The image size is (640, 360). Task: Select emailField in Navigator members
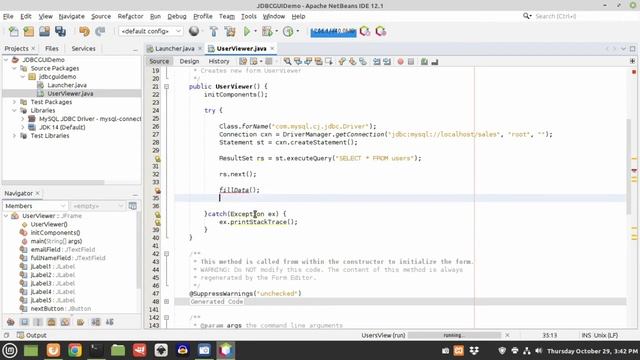pos(62,249)
